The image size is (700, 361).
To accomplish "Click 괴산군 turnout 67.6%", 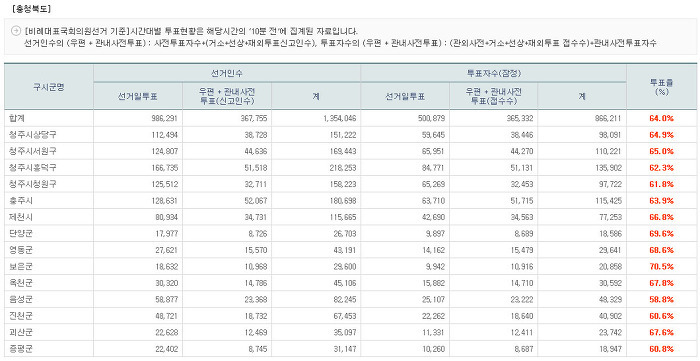I will point(661,333).
